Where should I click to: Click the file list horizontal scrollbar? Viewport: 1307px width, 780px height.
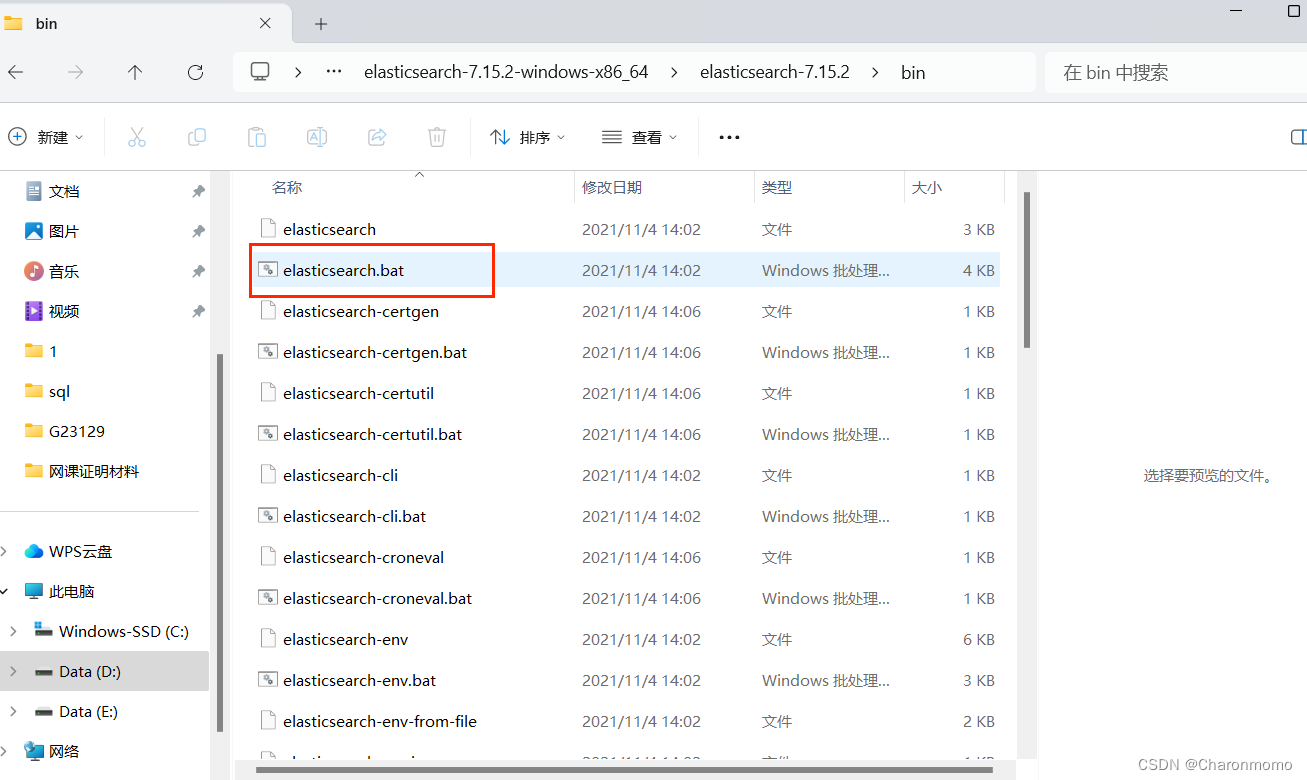(x=624, y=770)
